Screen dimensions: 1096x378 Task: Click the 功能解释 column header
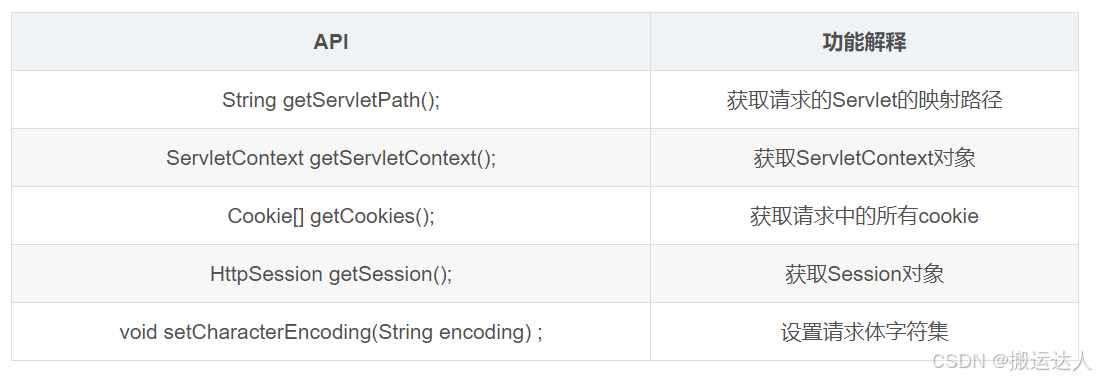864,42
